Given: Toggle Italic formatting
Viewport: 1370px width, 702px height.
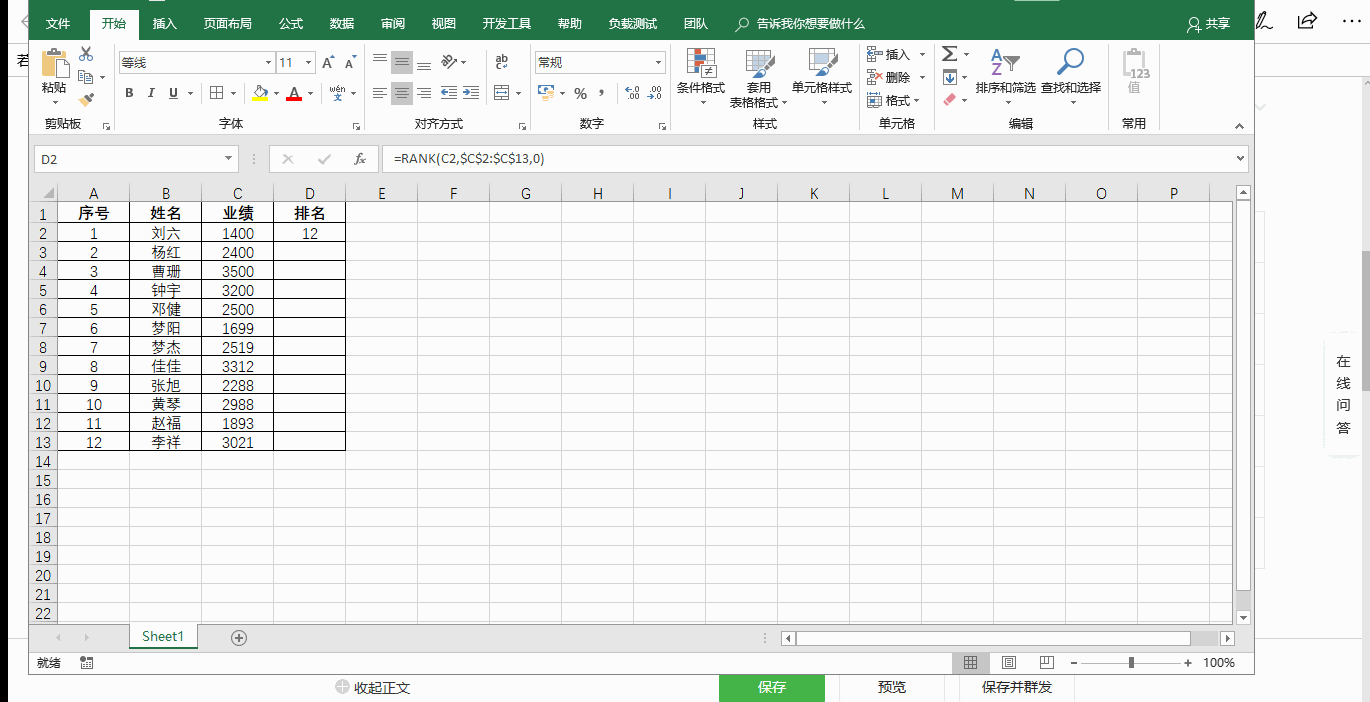Looking at the screenshot, I should 151,93.
